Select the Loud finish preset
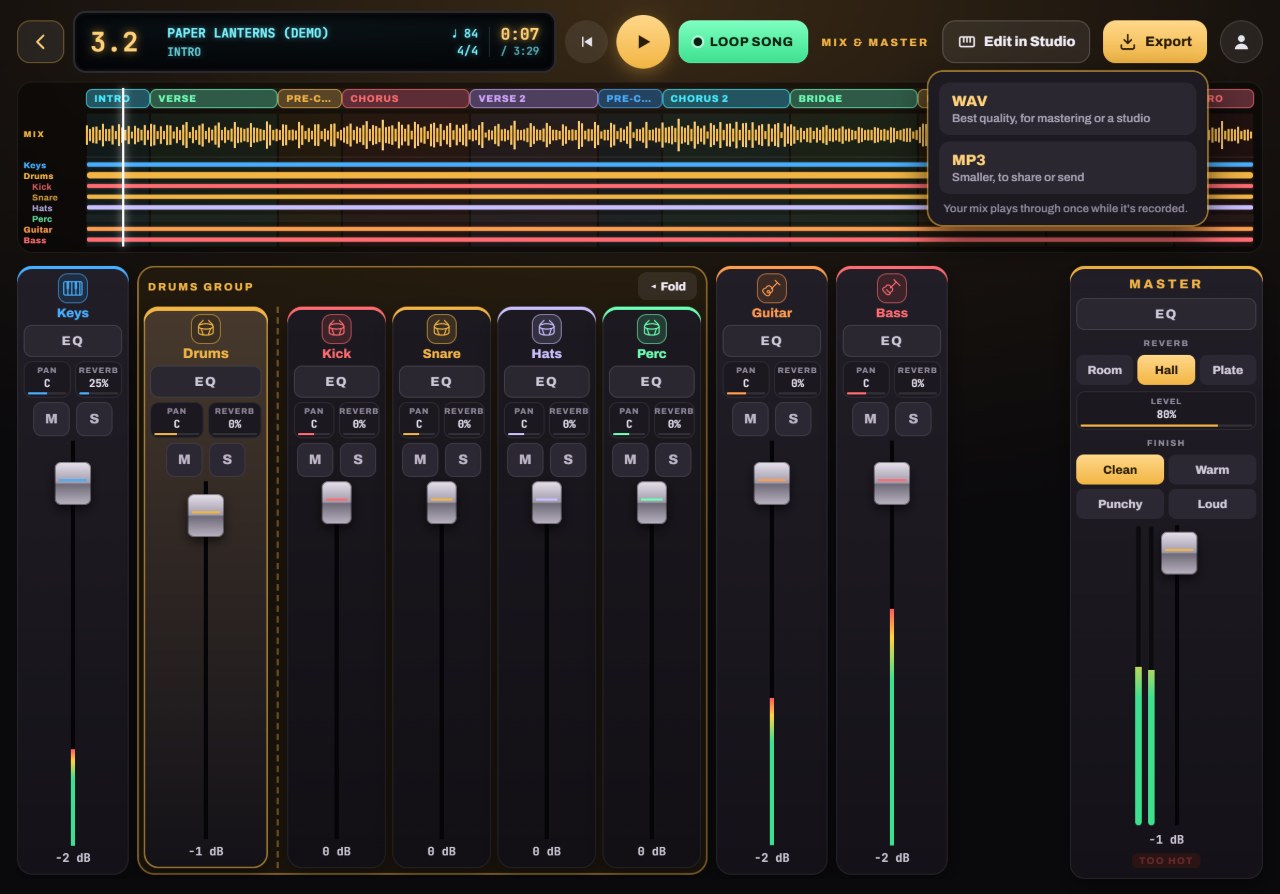The width and height of the screenshot is (1280, 894). (x=1212, y=504)
